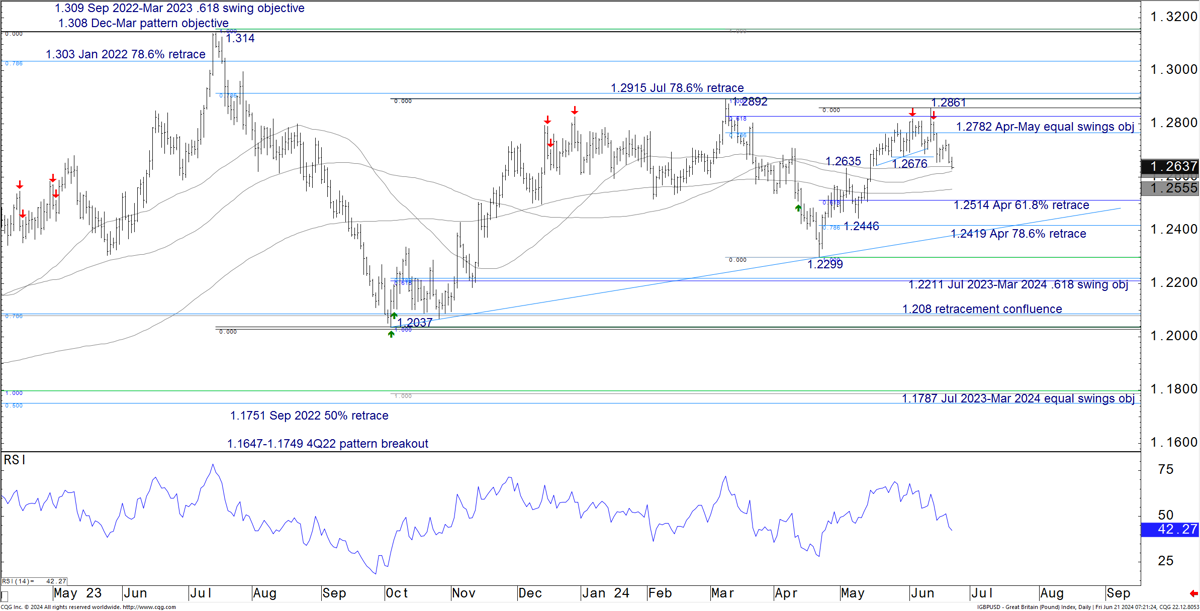Click the 25 level on the RSI axis
The height and width of the screenshot is (611, 1200).
pos(1165,561)
